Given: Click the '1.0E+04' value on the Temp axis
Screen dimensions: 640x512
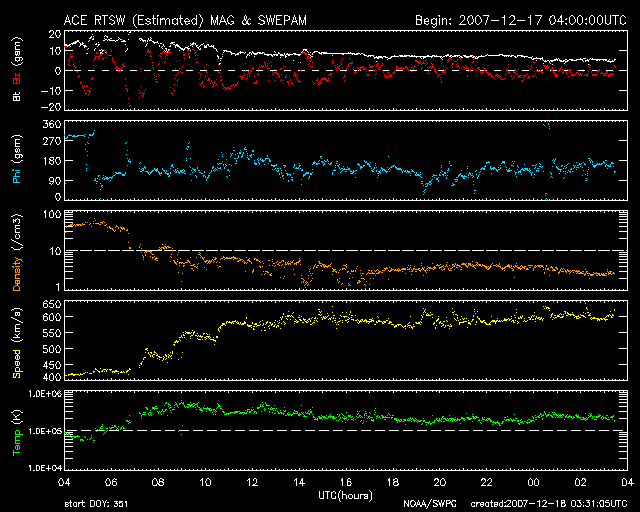Looking at the screenshot, I should (x=45, y=467).
